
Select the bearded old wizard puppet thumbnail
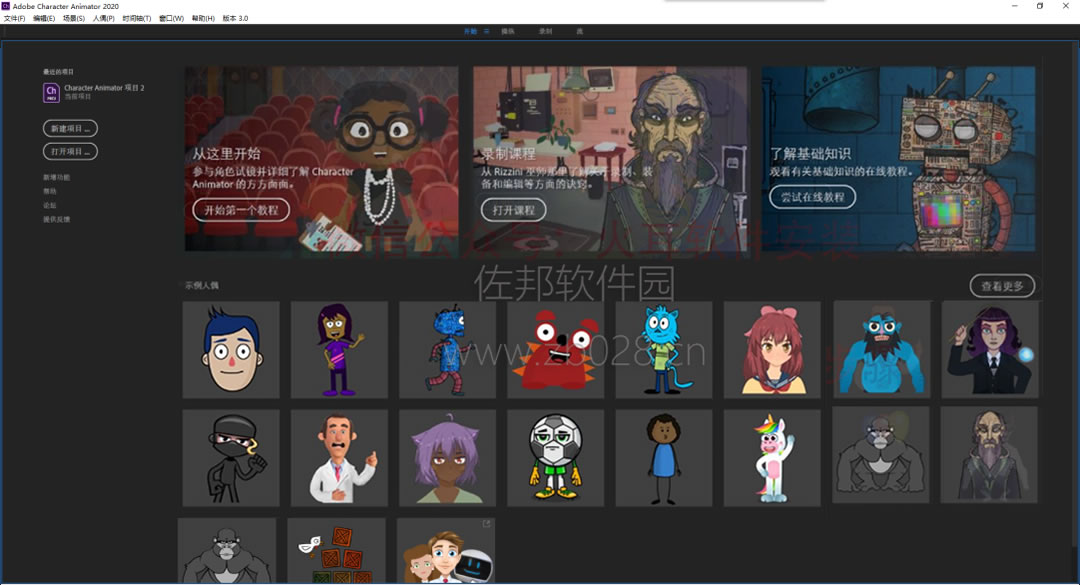coord(988,455)
